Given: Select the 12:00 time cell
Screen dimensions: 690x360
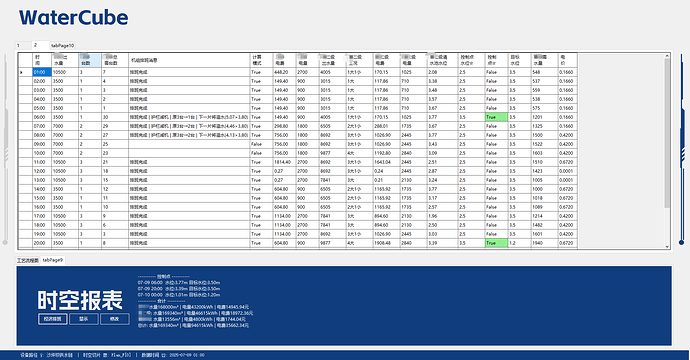Looking at the screenshot, I should [x=42, y=171].
